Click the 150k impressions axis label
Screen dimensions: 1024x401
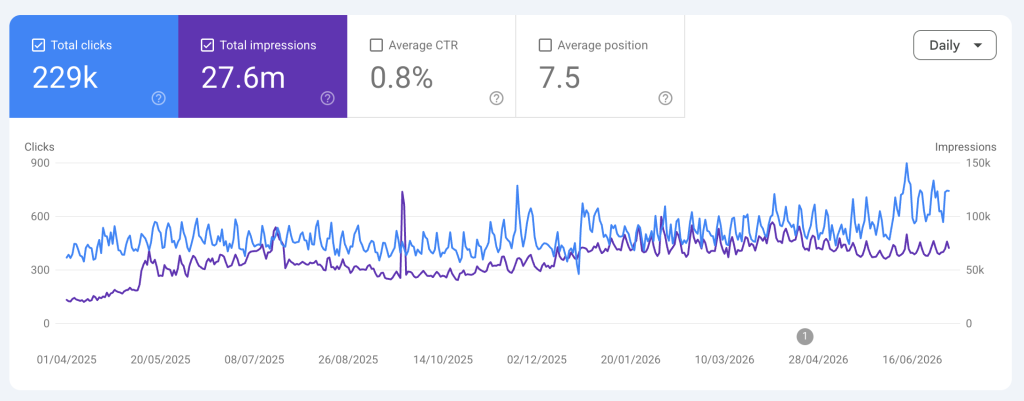point(980,163)
